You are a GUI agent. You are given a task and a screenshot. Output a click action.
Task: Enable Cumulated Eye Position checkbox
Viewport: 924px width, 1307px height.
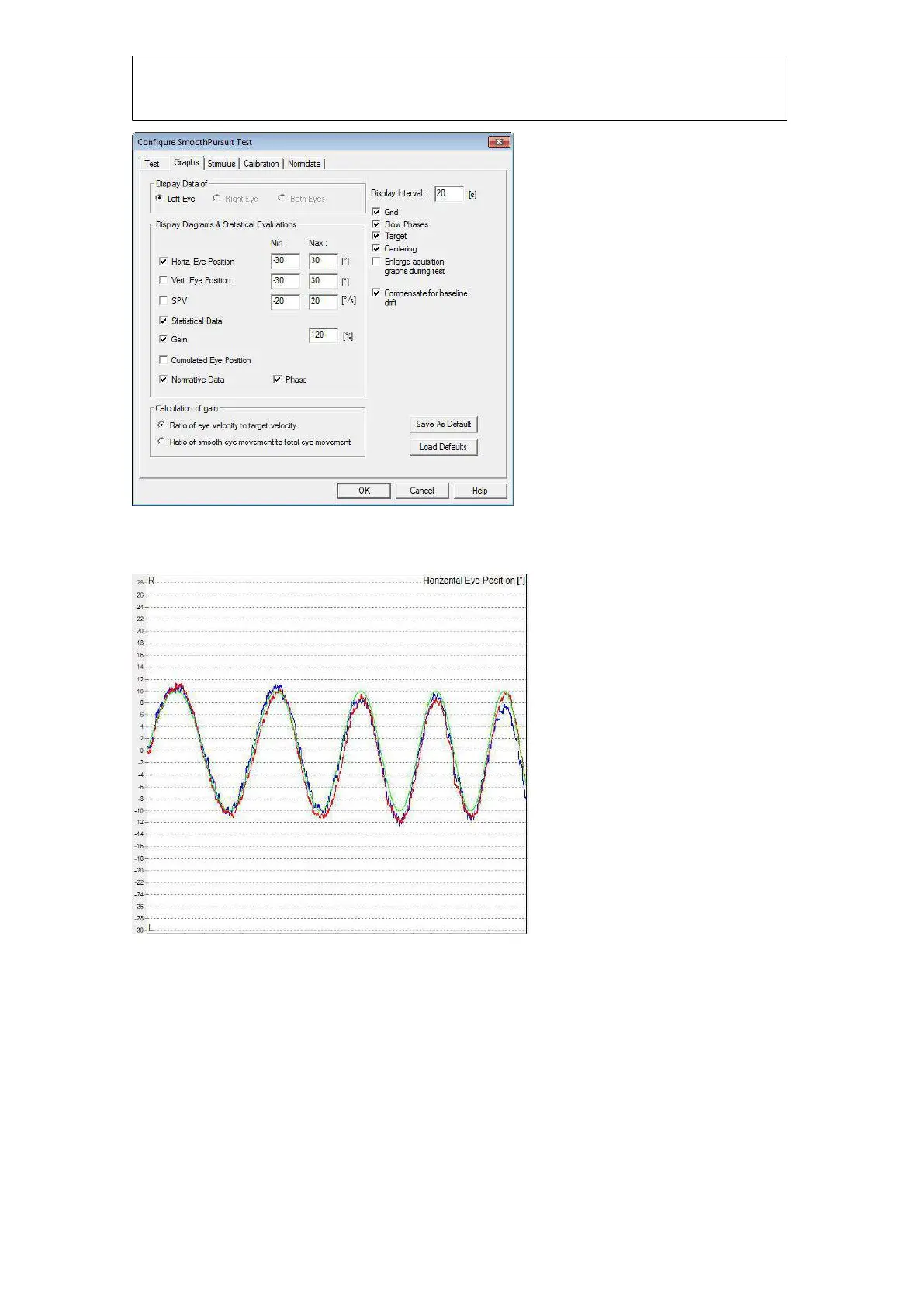[163, 360]
